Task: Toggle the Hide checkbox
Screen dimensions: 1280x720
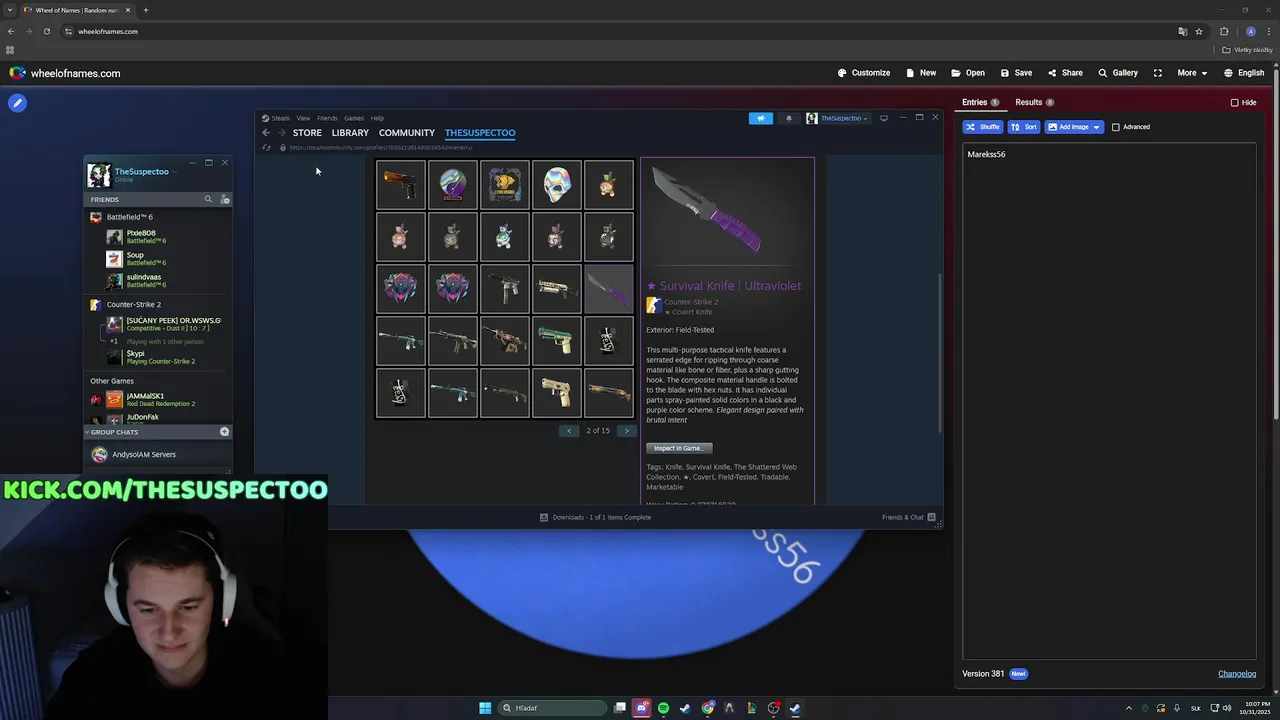Action: click(x=1234, y=102)
